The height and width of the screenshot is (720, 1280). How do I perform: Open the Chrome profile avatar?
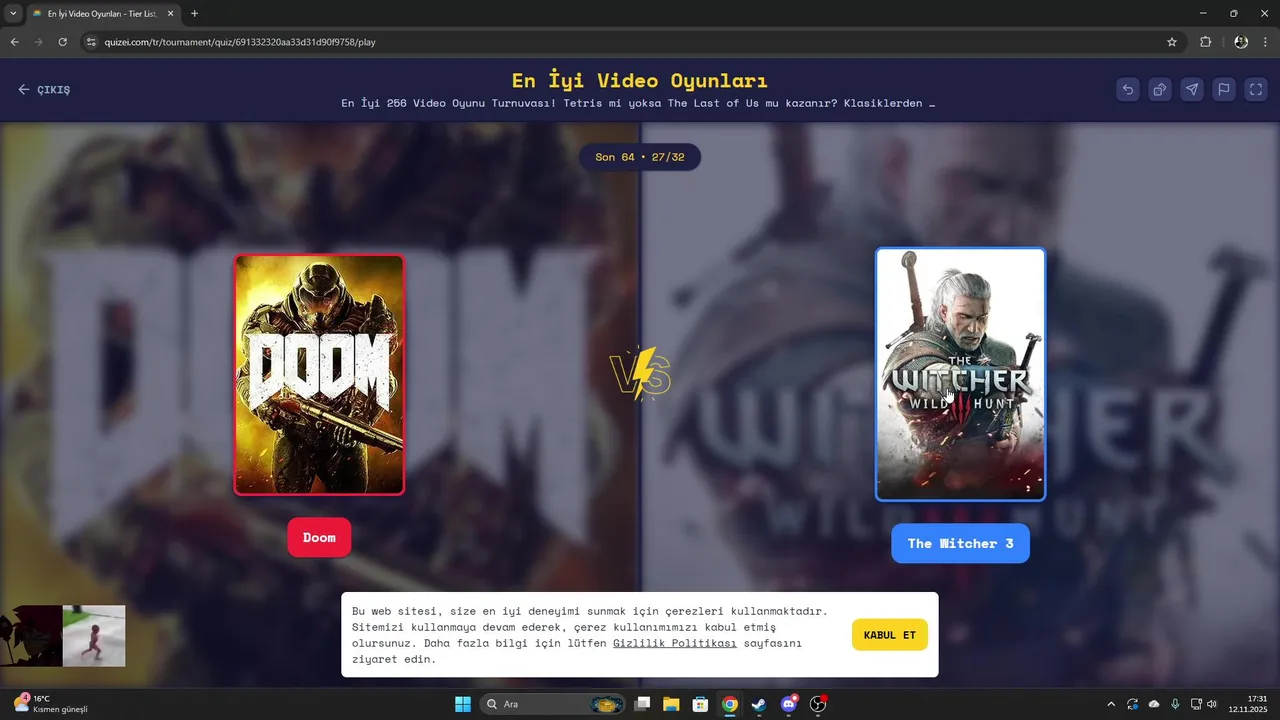(x=1241, y=42)
